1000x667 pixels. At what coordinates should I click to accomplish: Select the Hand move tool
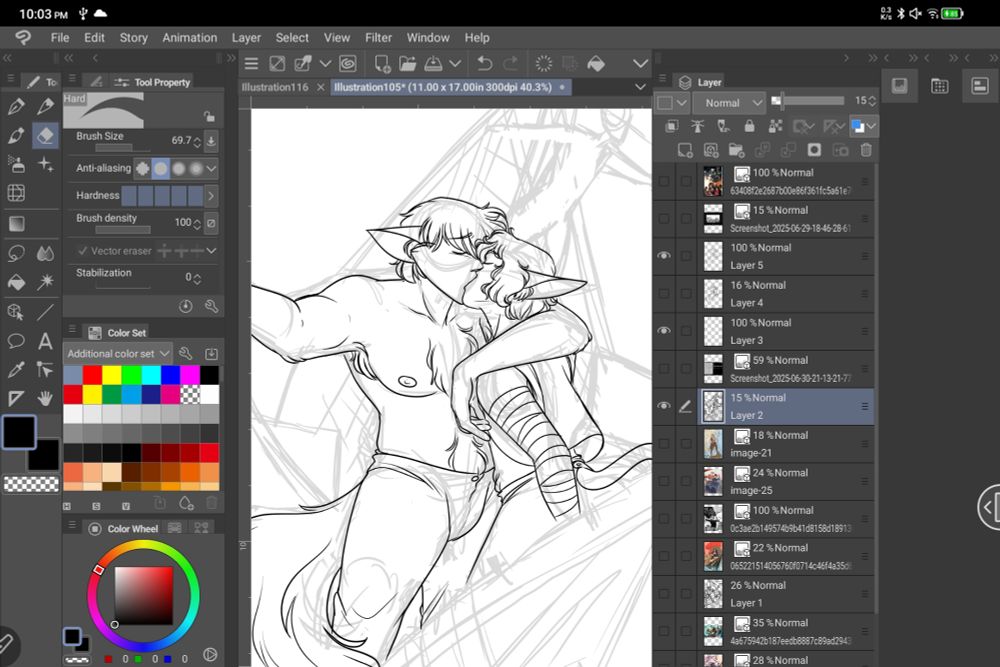pos(45,399)
